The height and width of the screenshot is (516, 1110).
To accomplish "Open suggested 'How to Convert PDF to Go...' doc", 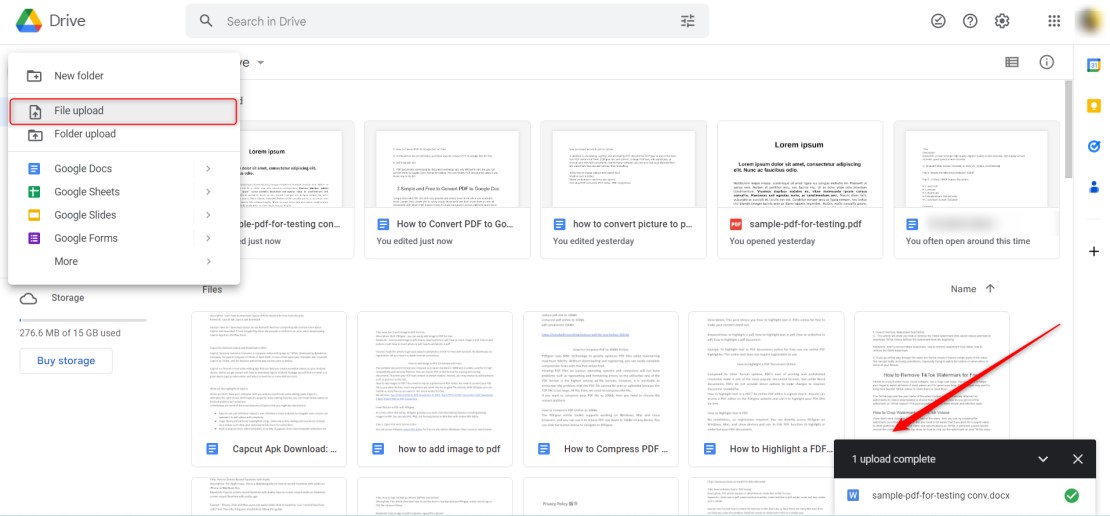I will tap(447, 189).
